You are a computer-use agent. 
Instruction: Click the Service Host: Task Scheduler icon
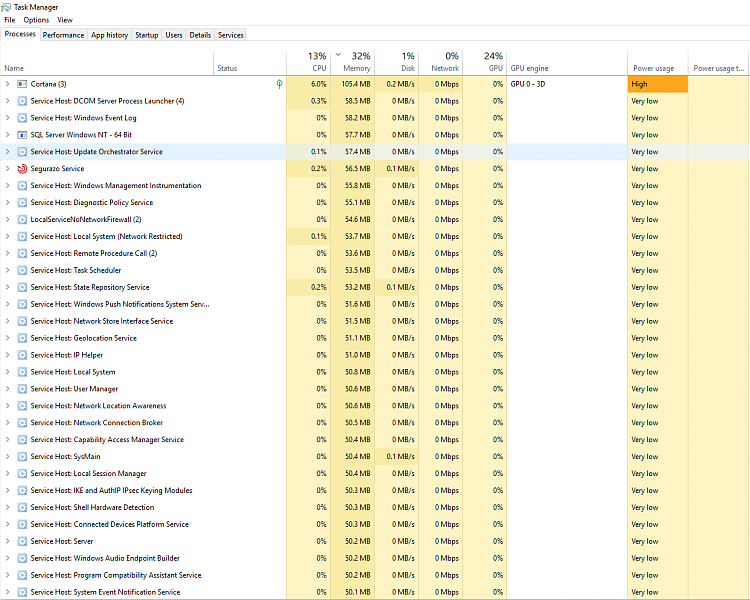(22, 270)
